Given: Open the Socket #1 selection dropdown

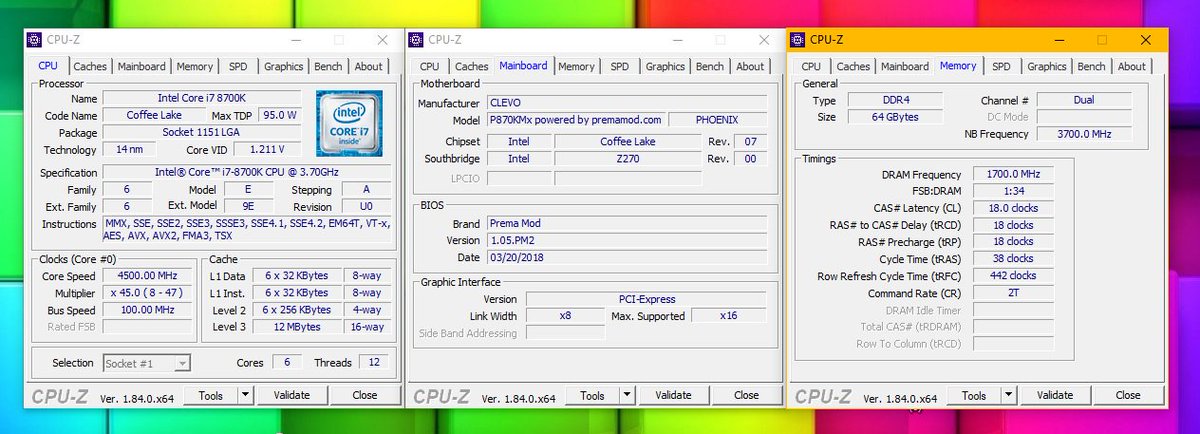Looking at the screenshot, I should pos(146,363).
